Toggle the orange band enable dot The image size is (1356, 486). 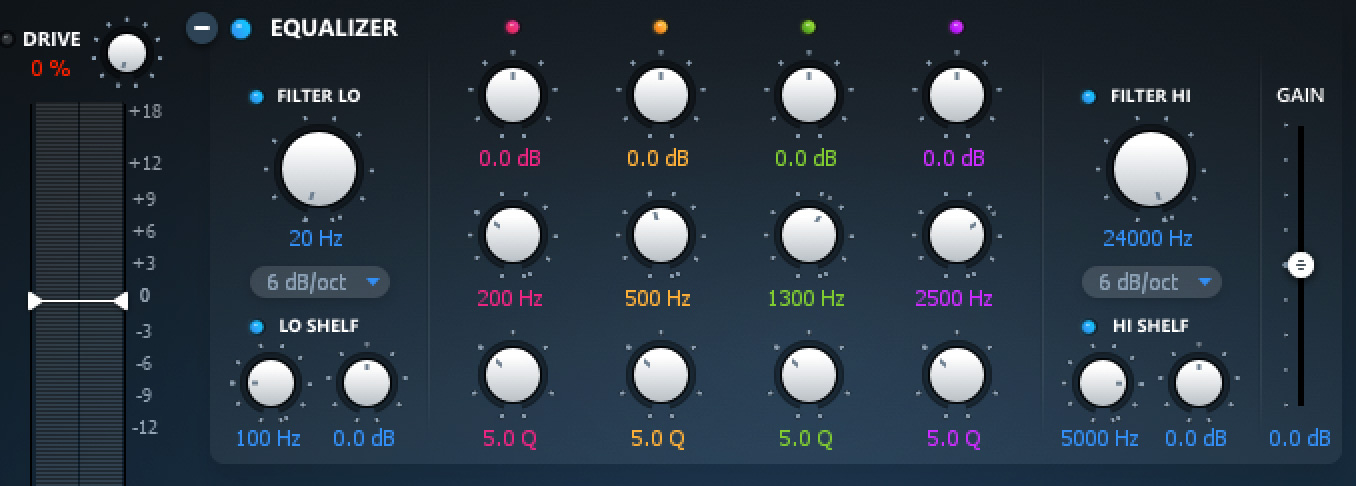tap(660, 28)
